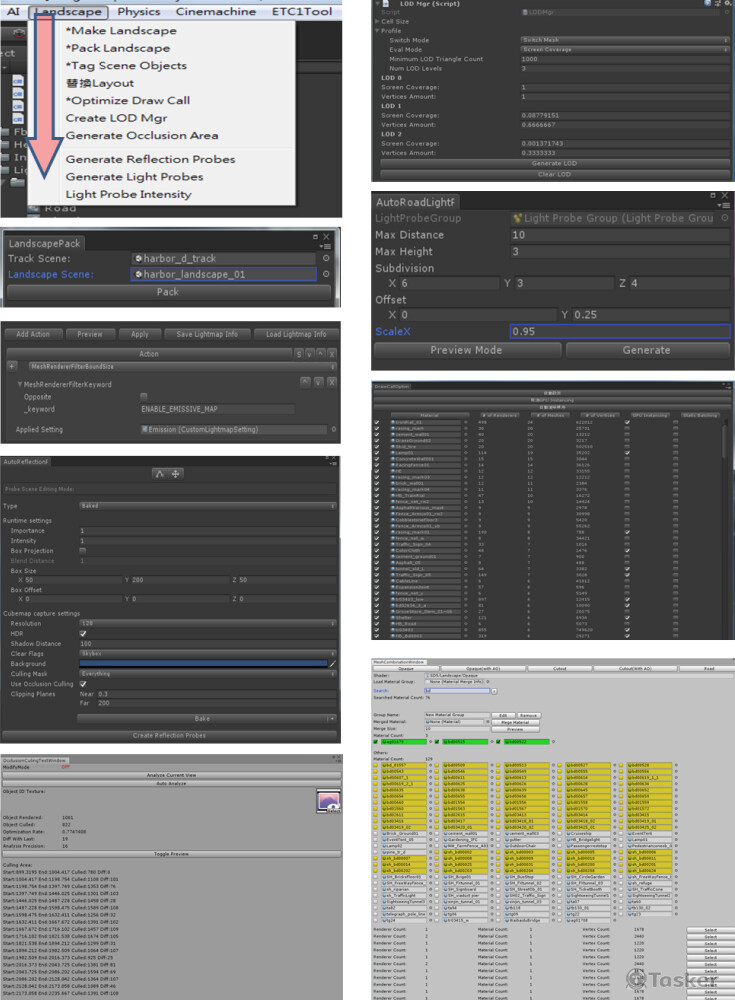Toggle Use Occlusion Culling checkbox

83,684
